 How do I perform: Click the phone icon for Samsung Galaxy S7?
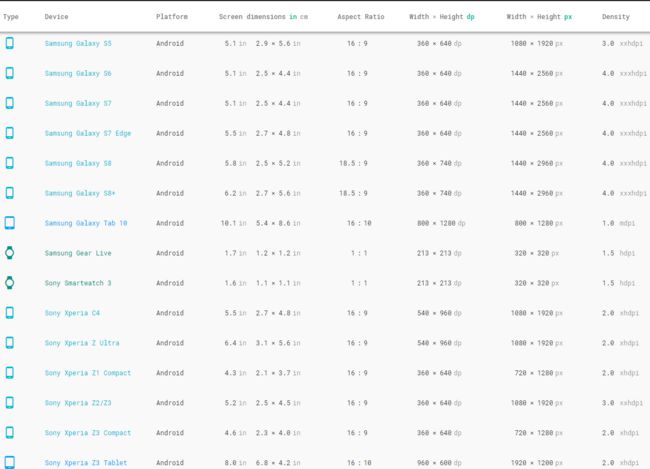(10, 103)
